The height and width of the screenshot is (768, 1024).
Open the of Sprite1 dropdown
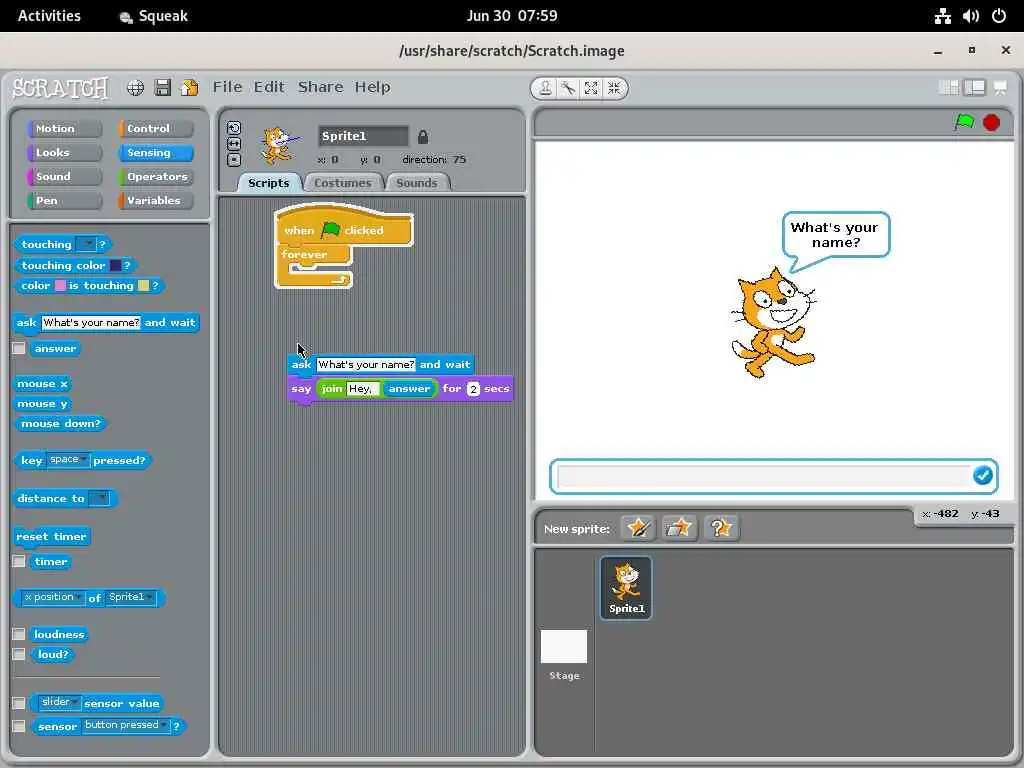(x=131, y=598)
